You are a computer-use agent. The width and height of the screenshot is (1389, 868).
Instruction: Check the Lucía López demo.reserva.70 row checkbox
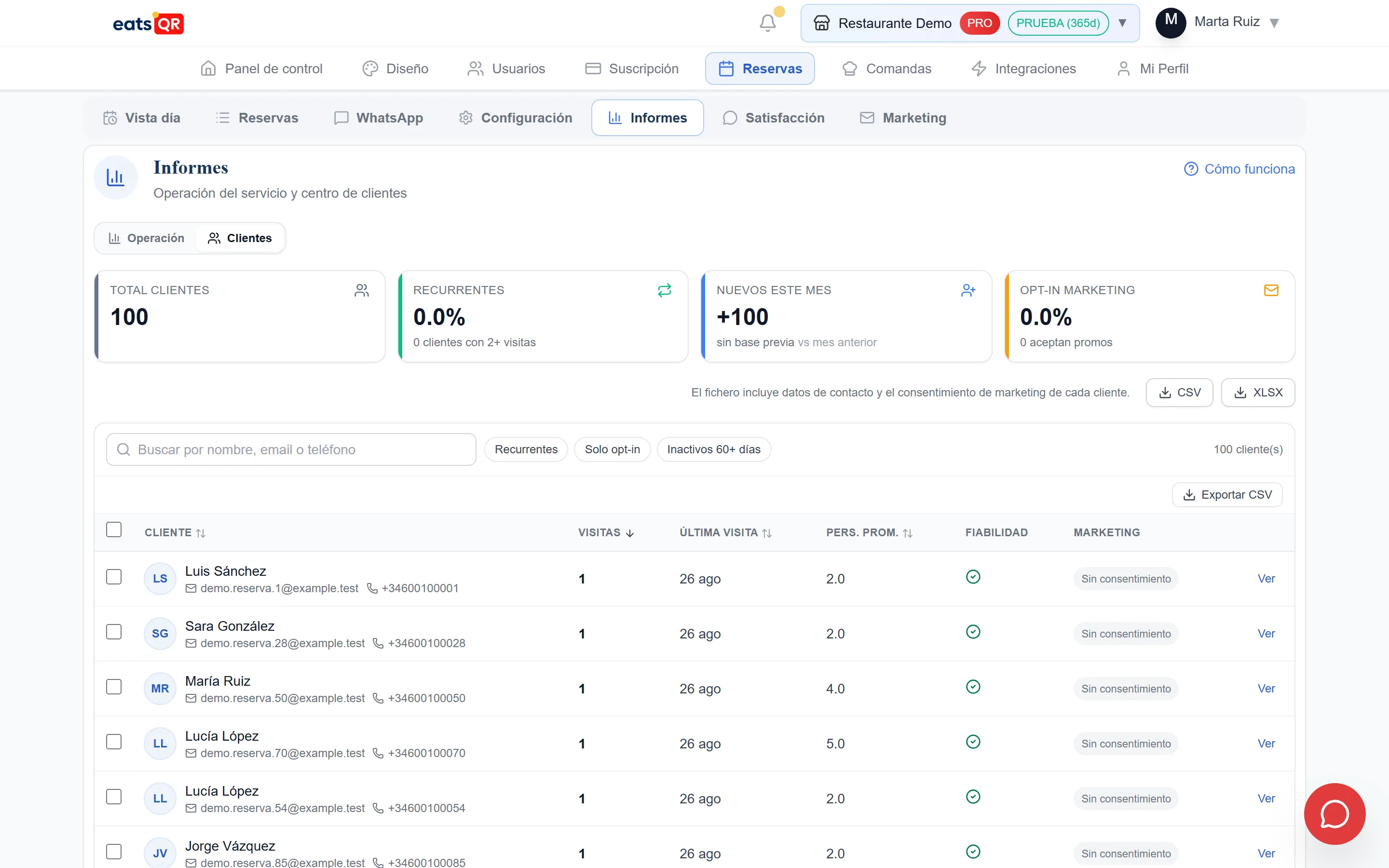coord(114,742)
